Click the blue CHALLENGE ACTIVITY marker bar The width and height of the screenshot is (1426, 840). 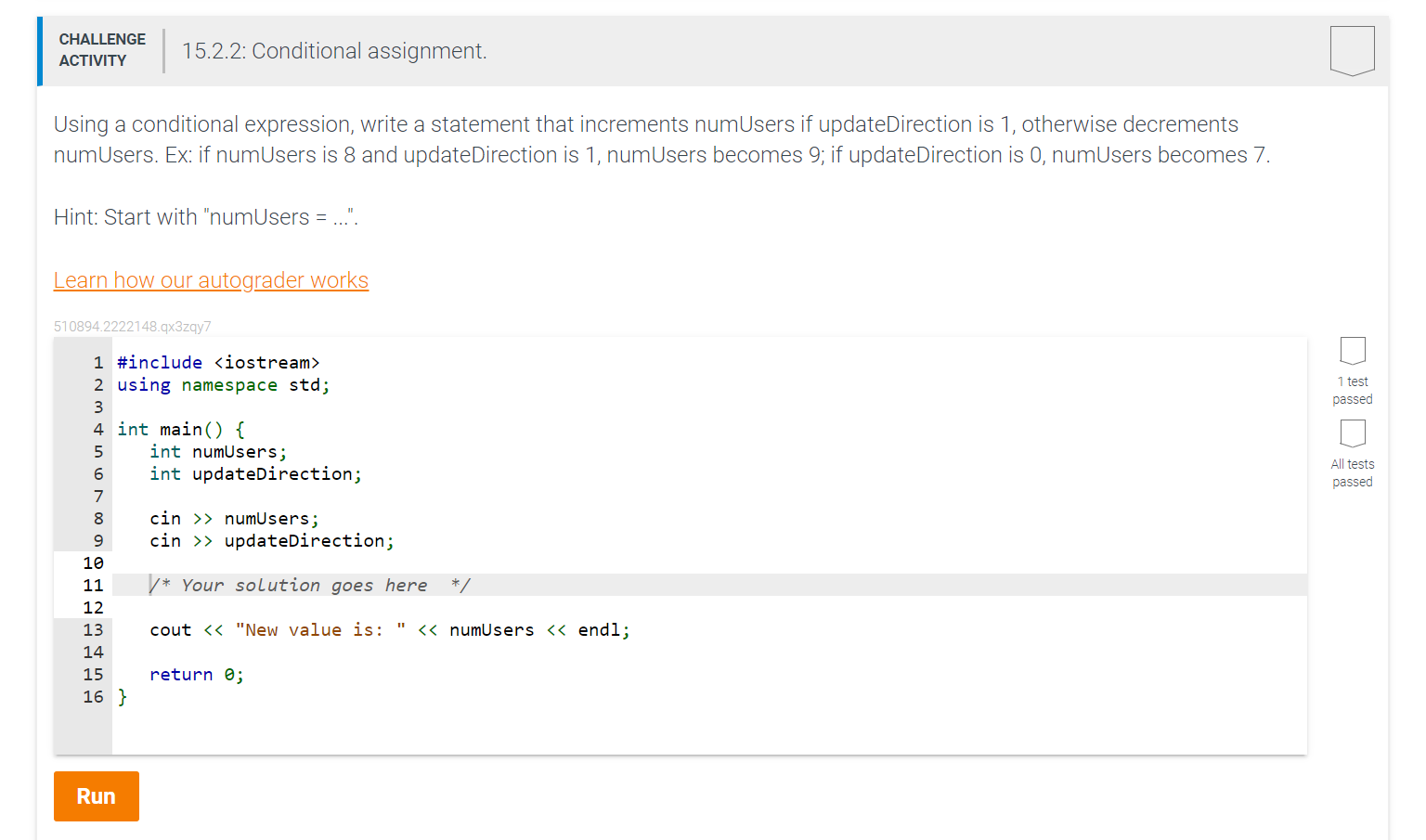click(38, 51)
